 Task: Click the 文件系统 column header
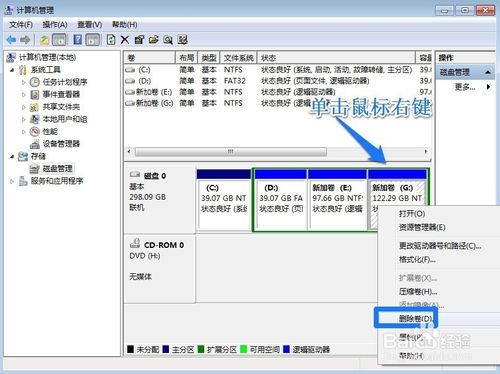click(239, 58)
